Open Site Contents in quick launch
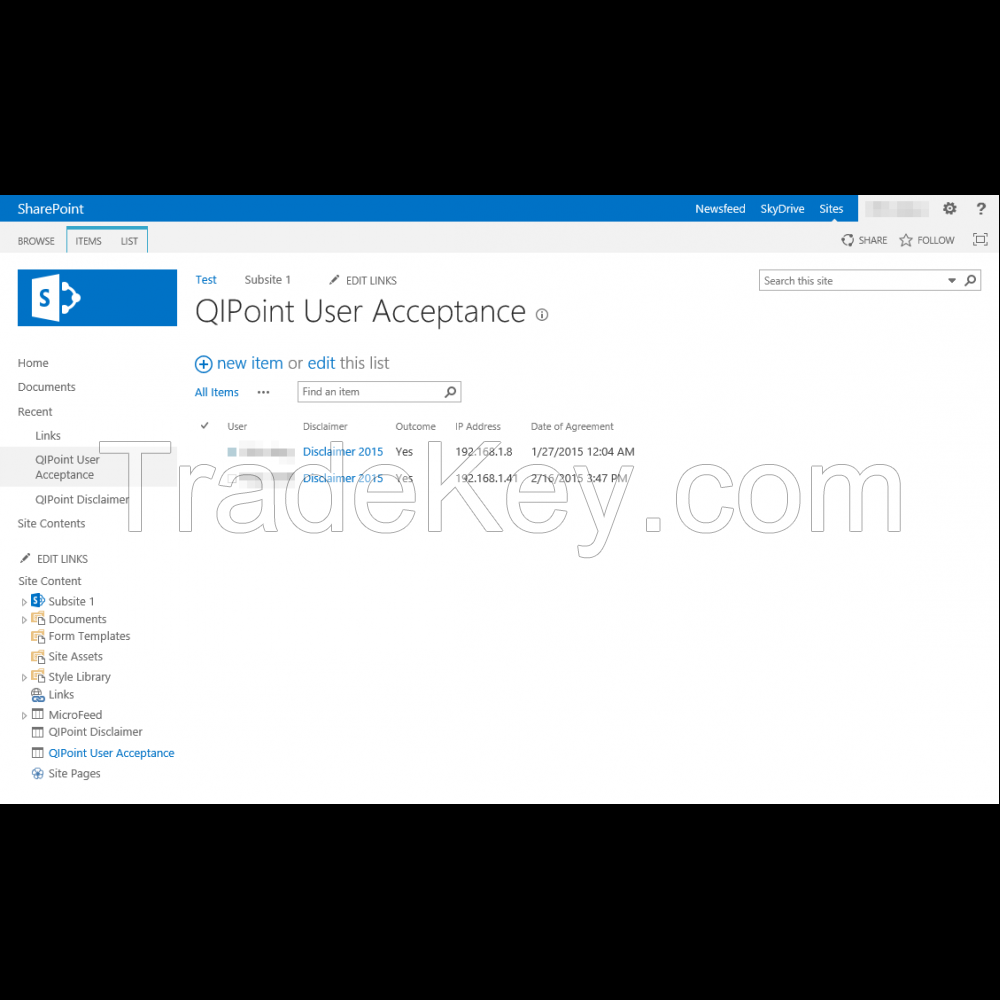The image size is (1000, 1000). coord(51,524)
